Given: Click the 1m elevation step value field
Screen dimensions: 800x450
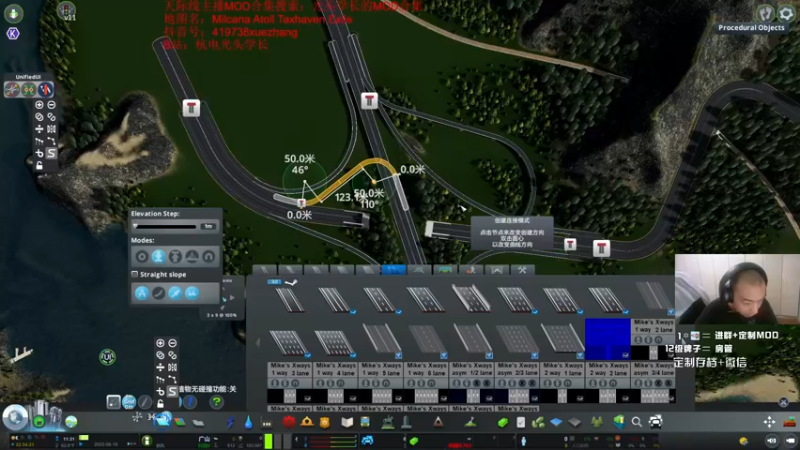Looking at the screenshot, I should click(208, 226).
